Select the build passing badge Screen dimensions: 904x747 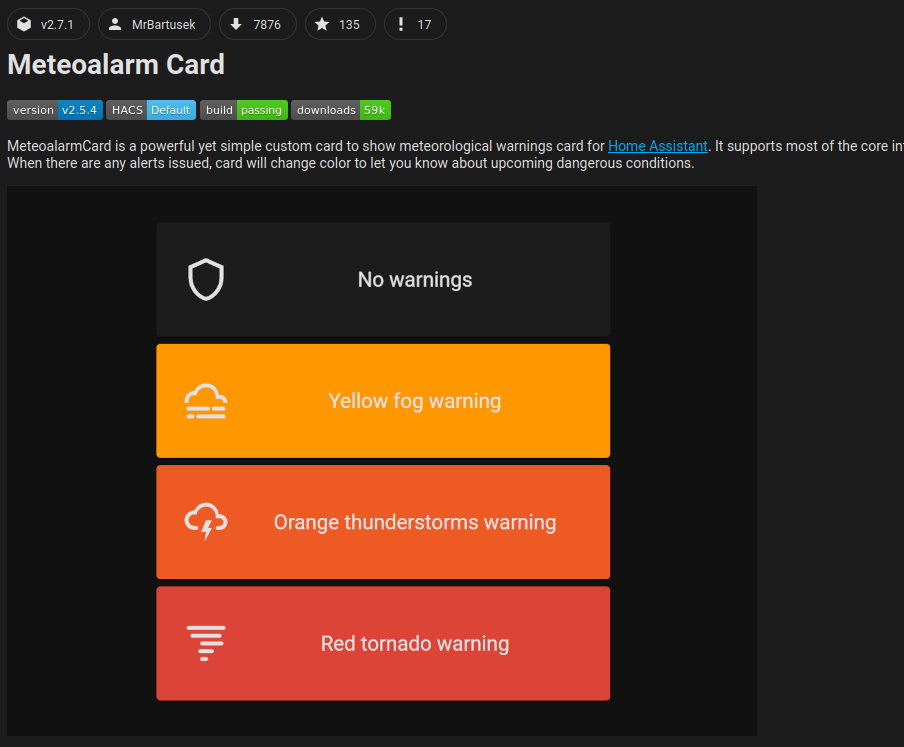point(244,110)
